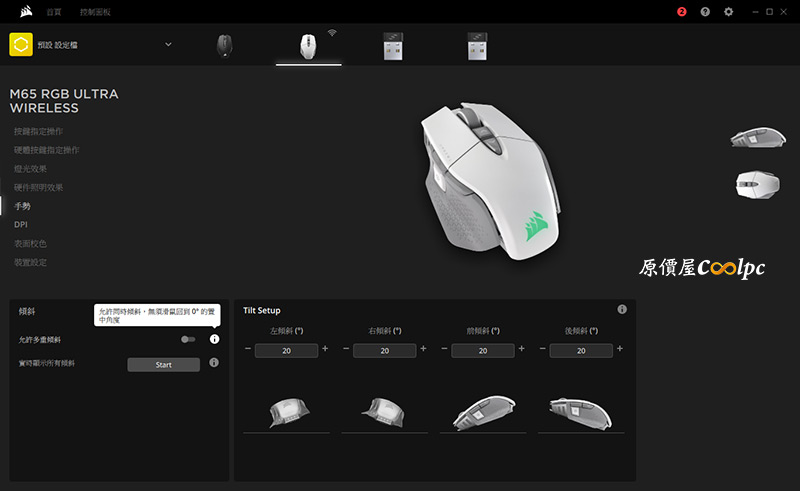This screenshot has height=491, width=800.
Task: Edit the 左傾斜 left tilt value field
Action: [286, 351]
